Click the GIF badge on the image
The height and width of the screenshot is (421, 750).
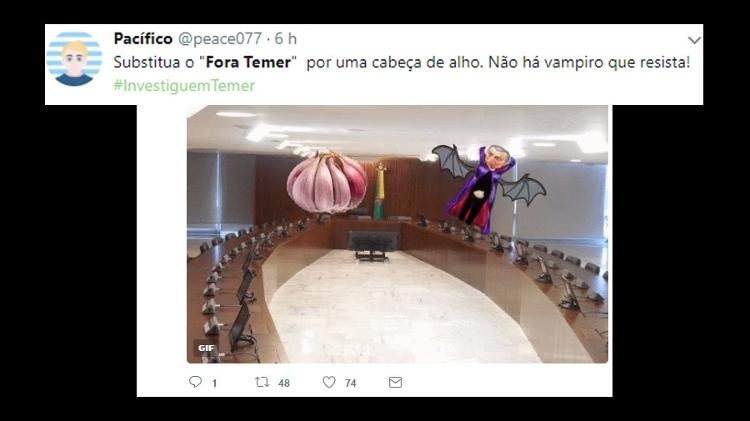206,348
